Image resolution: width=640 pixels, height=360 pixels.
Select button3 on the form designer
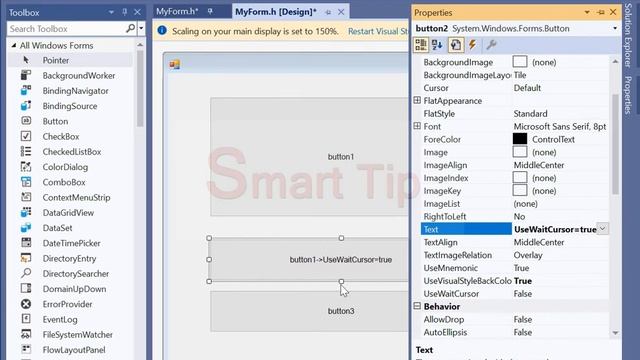pyautogui.click(x=309, y=311)
